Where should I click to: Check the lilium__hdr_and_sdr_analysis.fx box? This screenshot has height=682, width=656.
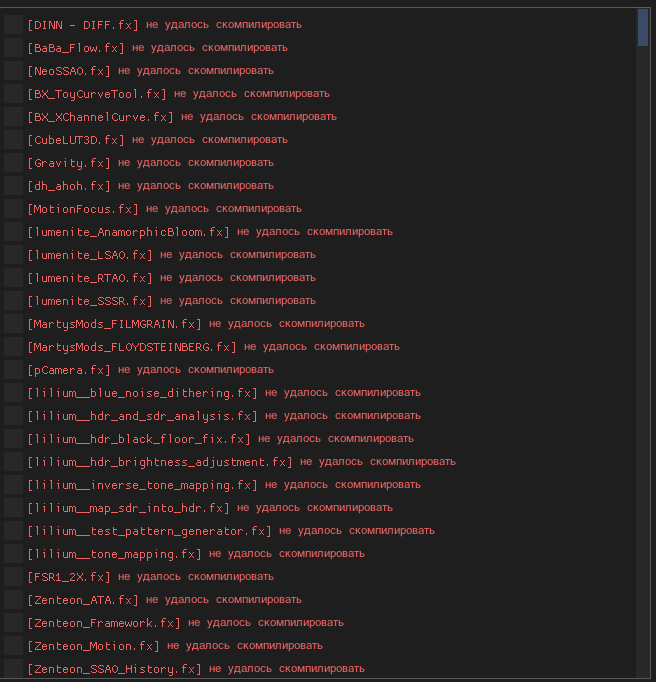coord(13,416)
